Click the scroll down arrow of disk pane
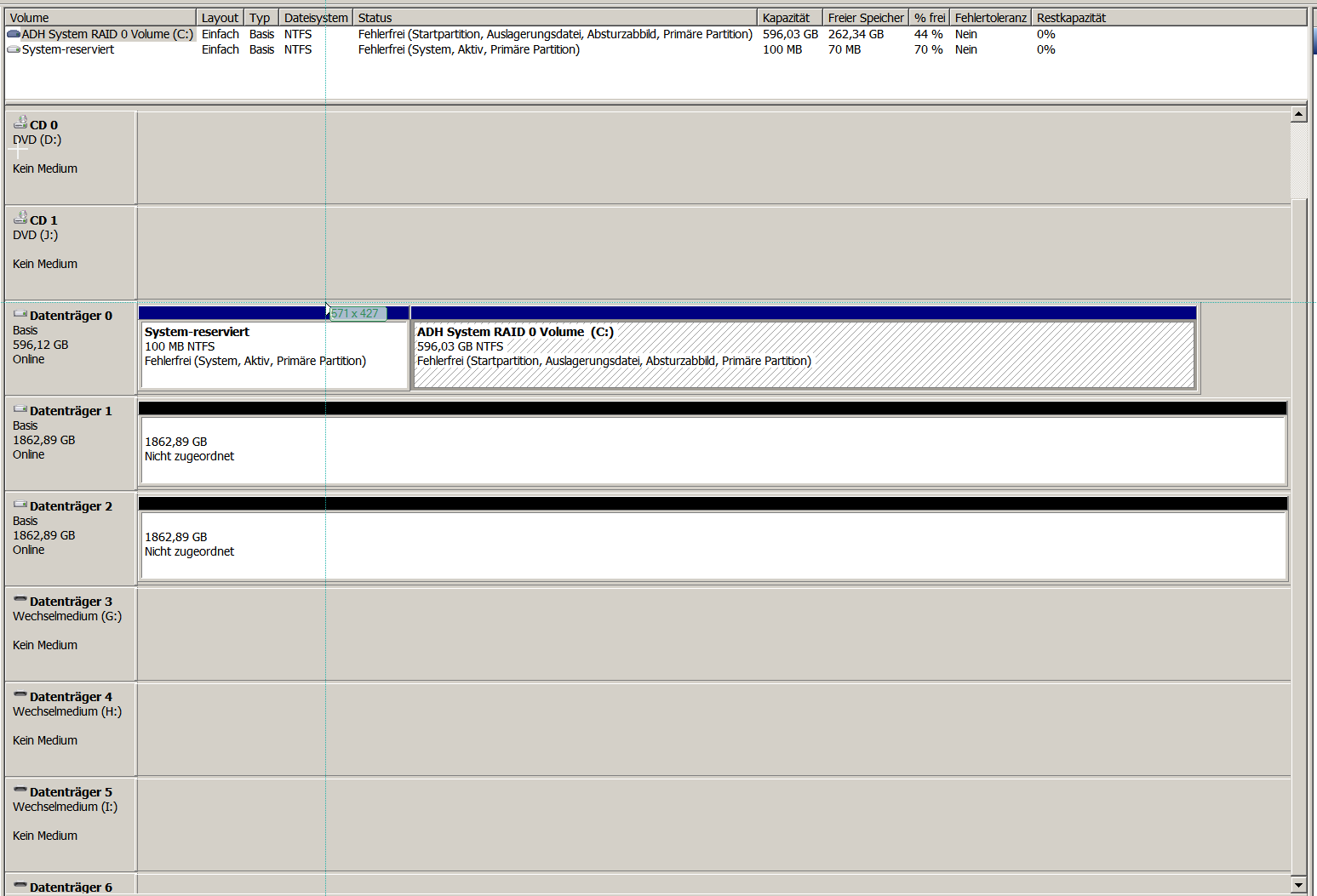 [1299, 885]
